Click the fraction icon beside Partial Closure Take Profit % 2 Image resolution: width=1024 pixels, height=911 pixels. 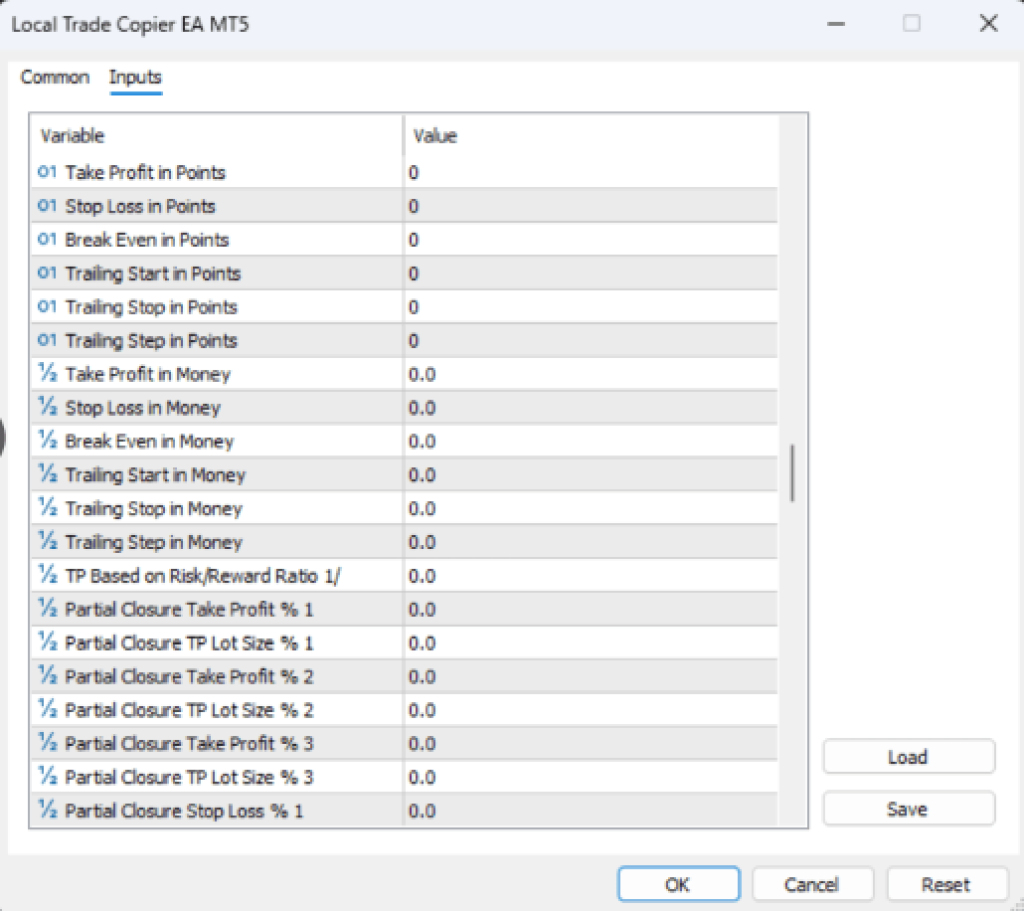click(x=48, y=676)
